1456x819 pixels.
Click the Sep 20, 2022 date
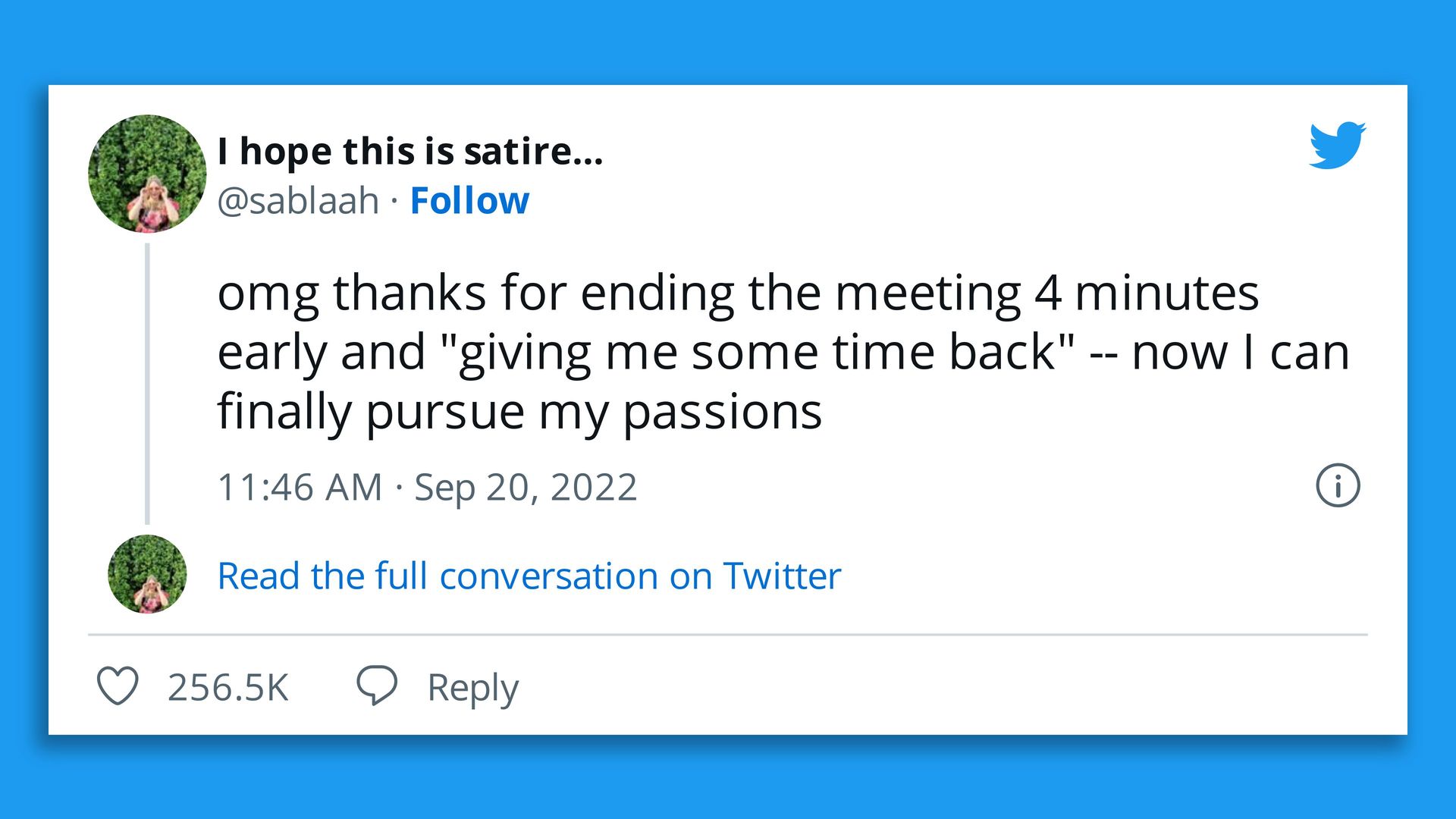pos(526,487)
